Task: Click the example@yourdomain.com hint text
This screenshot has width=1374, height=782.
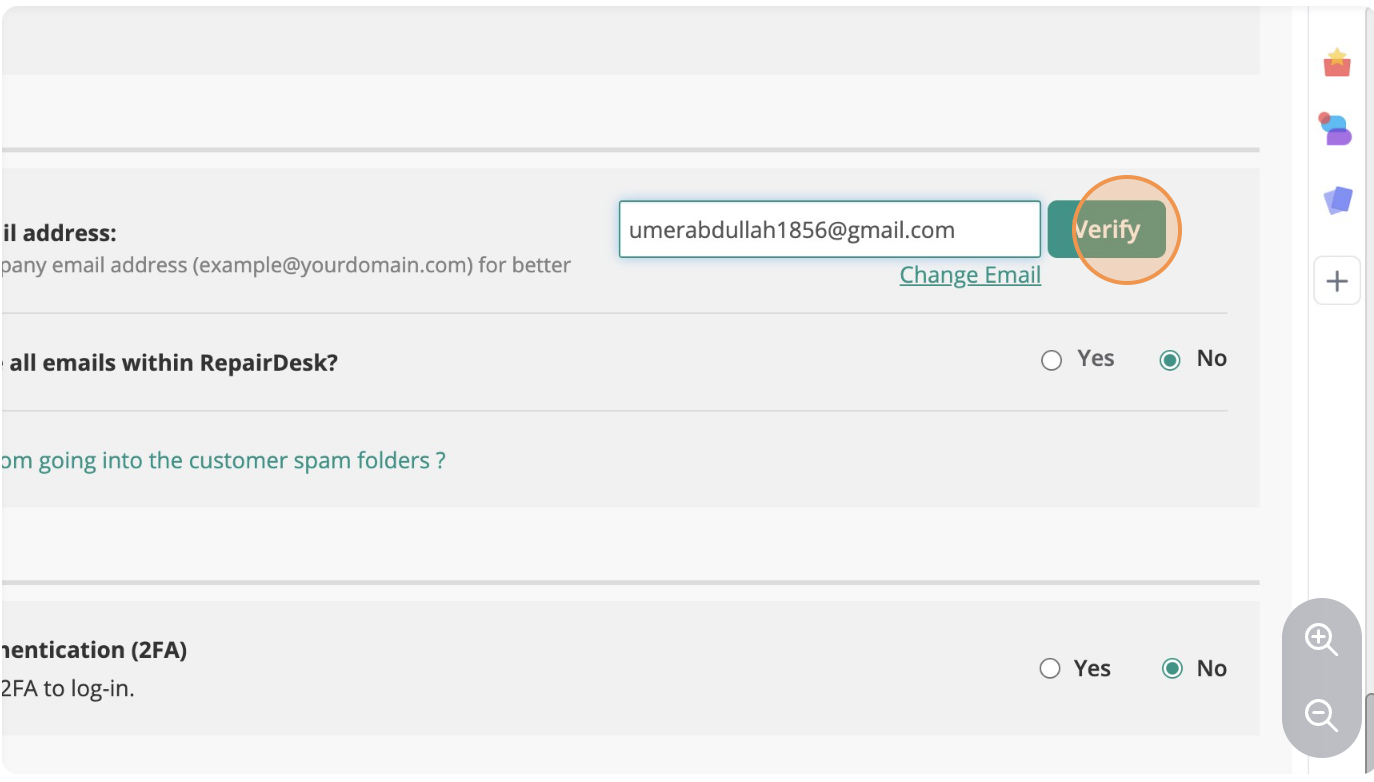Action: click(285, 266)
